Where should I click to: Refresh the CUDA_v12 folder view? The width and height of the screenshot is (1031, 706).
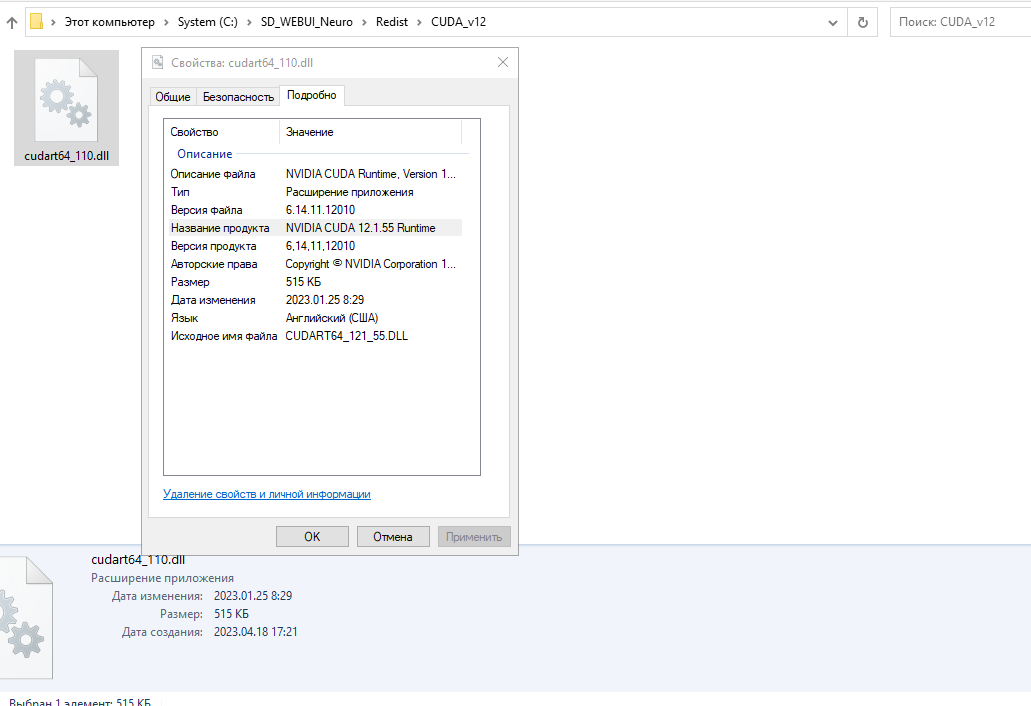(x=863, y=22)
